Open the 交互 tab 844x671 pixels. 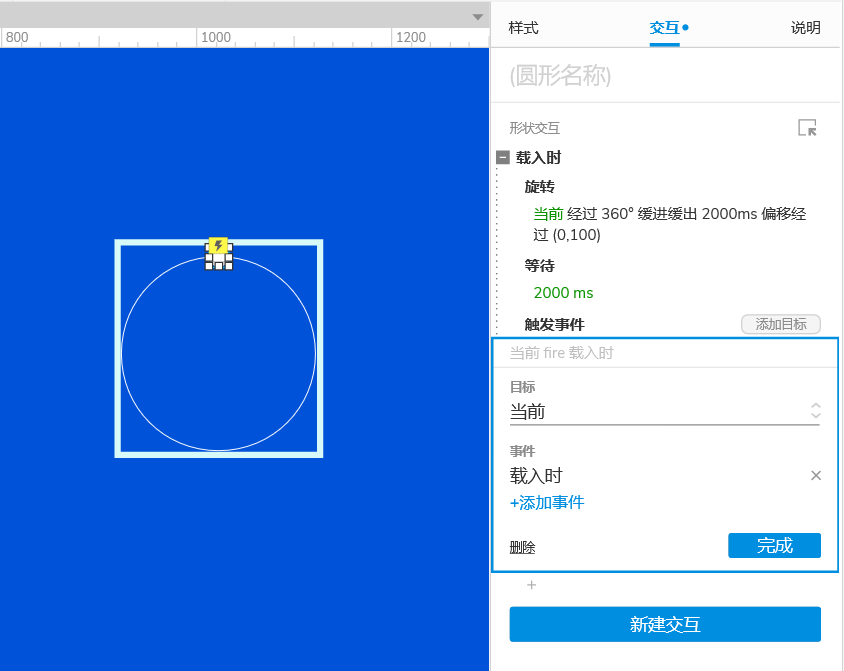click(x=664, y=27)
